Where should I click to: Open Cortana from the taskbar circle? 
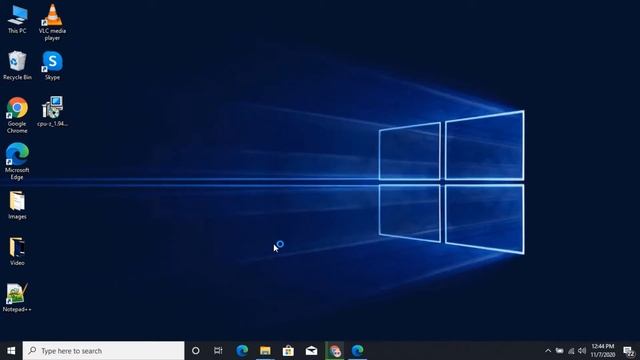pos(196,351)
